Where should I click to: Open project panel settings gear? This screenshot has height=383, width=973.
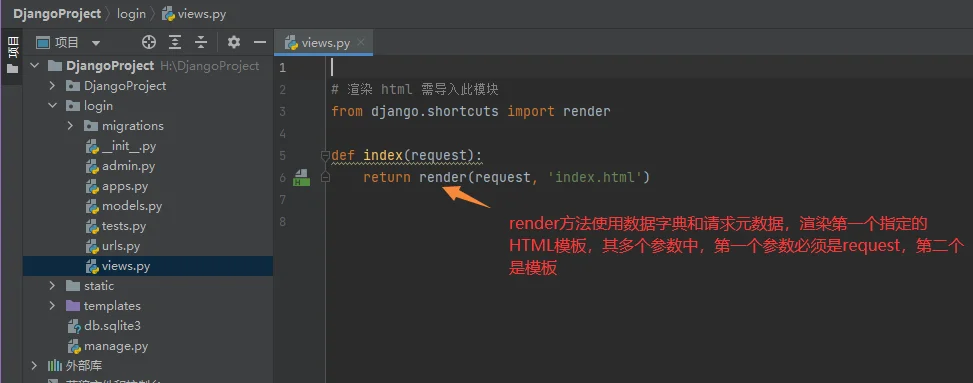coord(233,42)
